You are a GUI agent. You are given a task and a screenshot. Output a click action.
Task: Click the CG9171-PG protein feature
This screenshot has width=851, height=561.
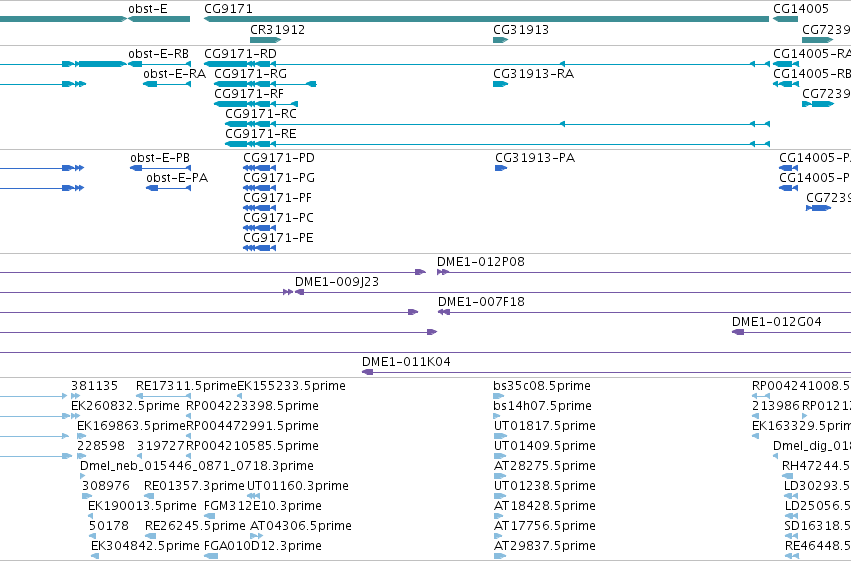point(259,188)
